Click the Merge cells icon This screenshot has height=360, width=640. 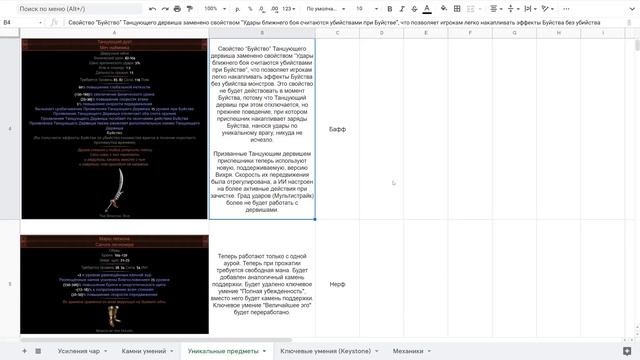pyautogui.click(x=471, y=9)
